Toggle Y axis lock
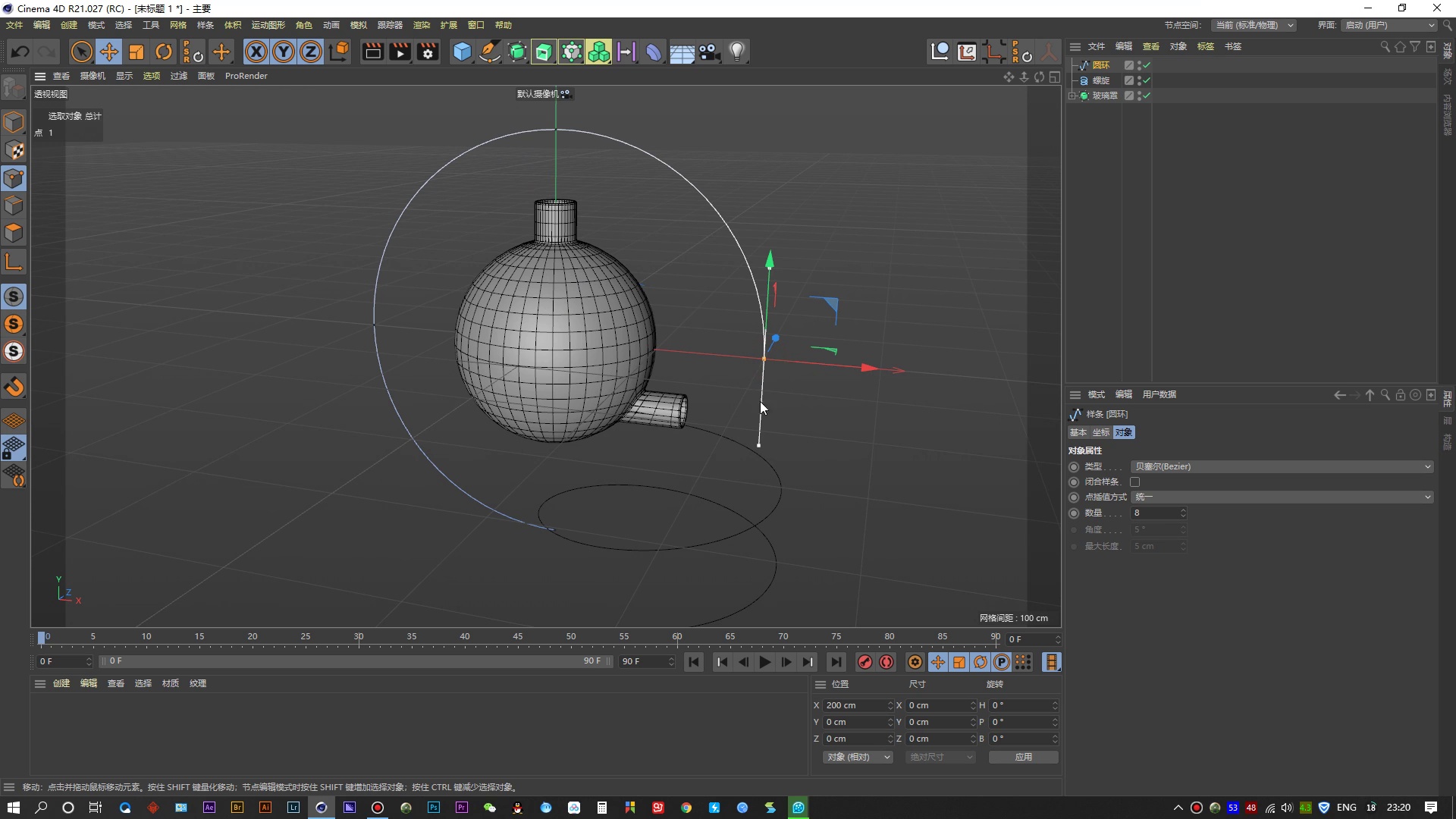Viewport: 1456px width, 819px height. coord(284,52)
